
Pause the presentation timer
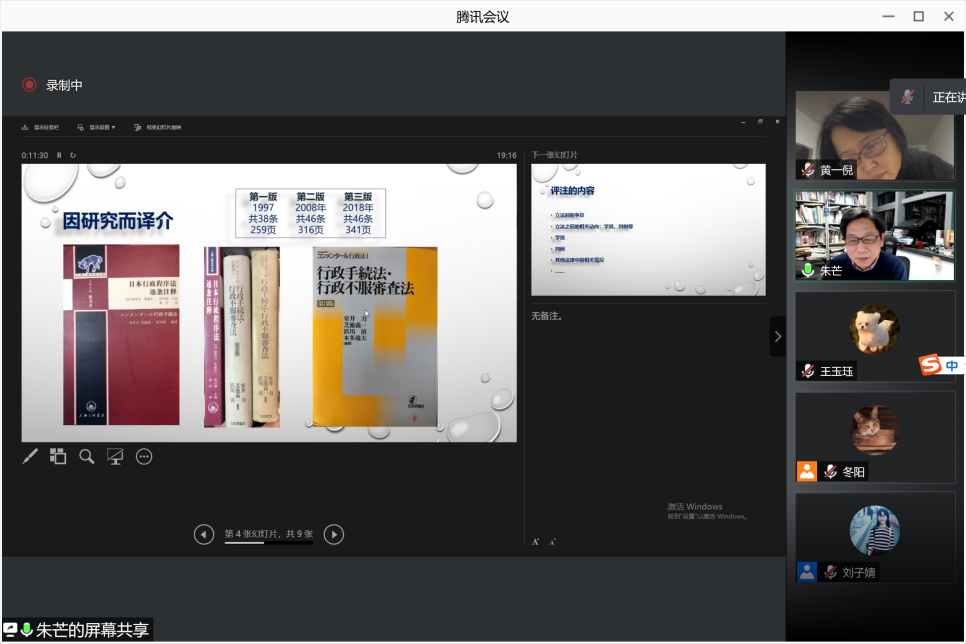(59, 155)
